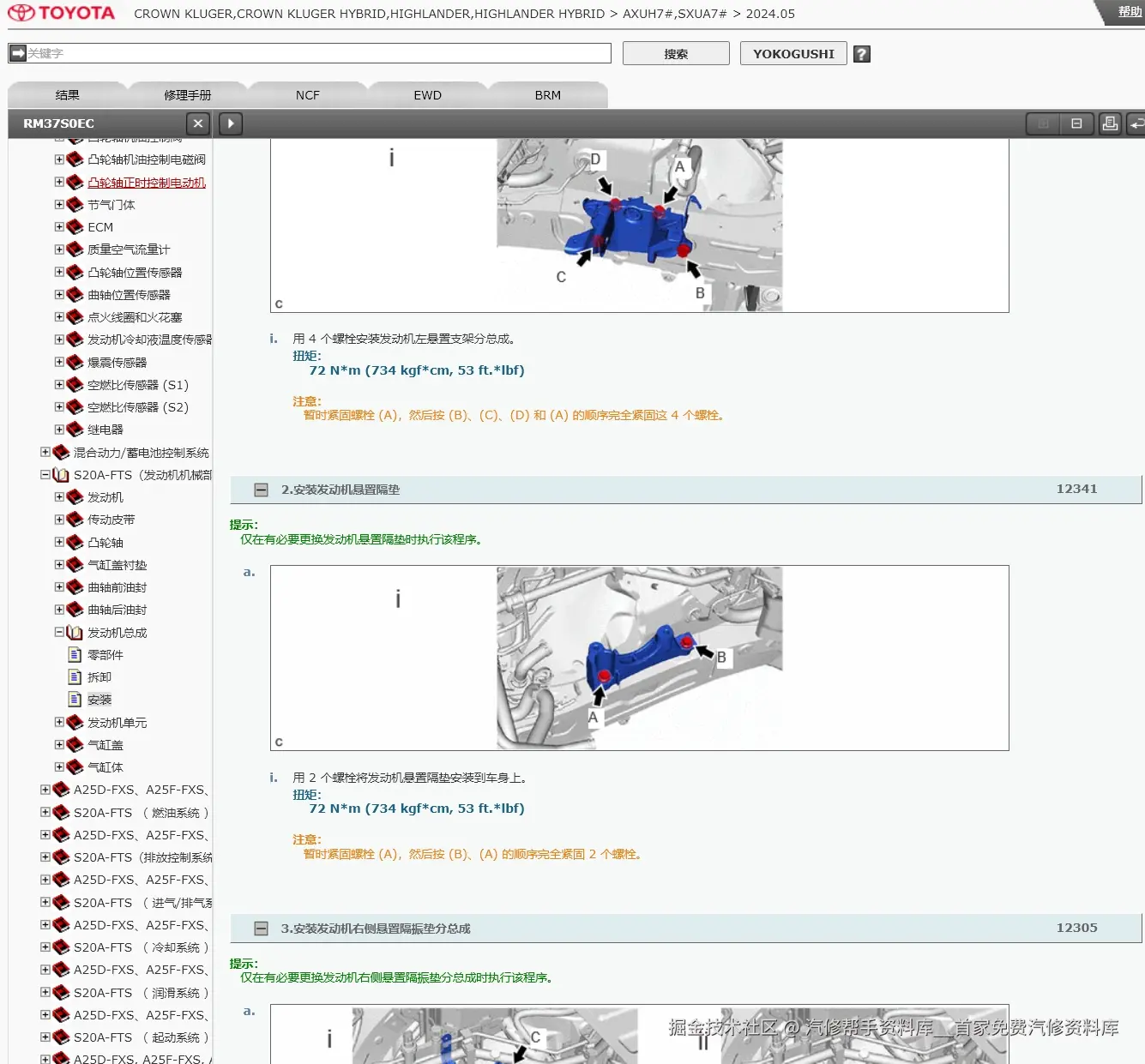1145x1064 pixels.
Task: Click the play arrow next to RM37S0EC
Action: click(231, 123)
